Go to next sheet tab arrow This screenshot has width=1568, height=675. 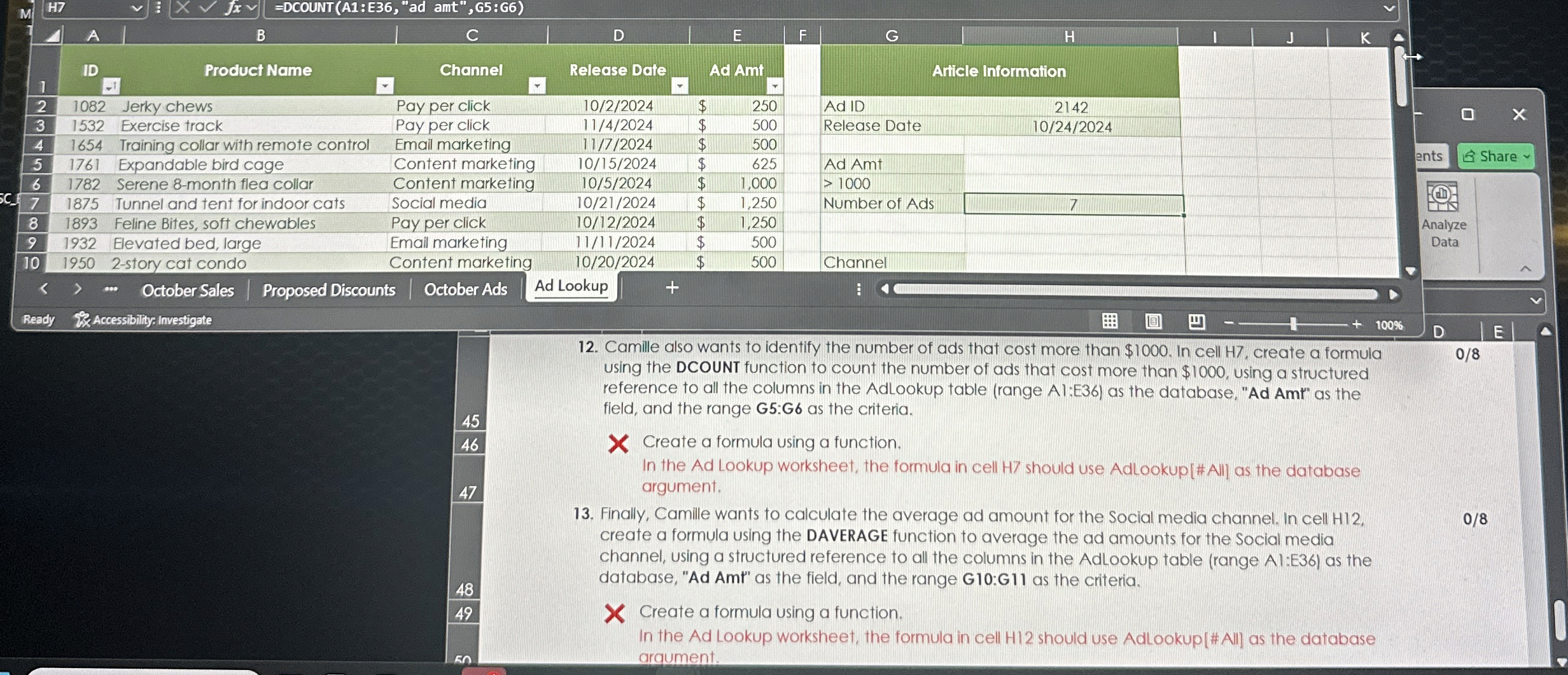coord(78,289)
